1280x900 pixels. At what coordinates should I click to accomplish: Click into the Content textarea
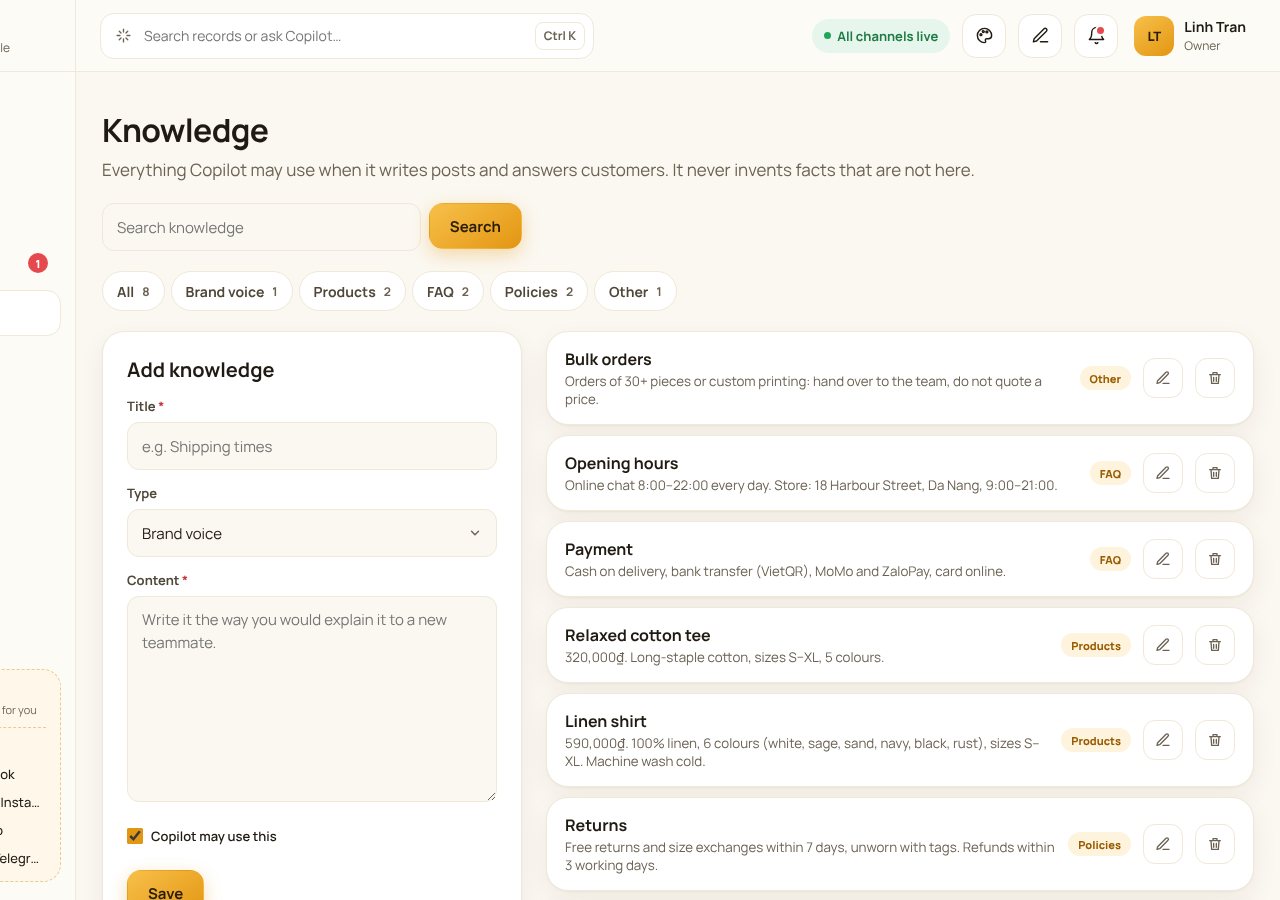(x=312, y=699)
